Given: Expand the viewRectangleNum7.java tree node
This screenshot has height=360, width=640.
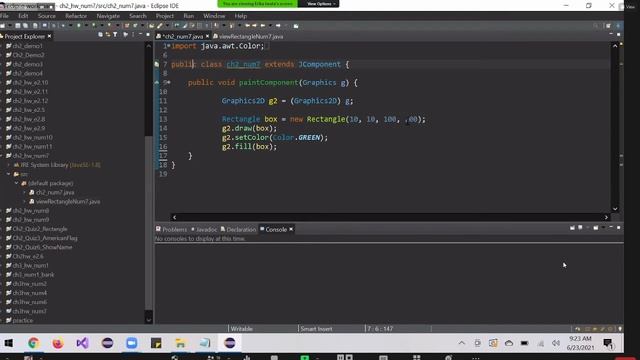Looking at the screenshot, I should (24, 202).
